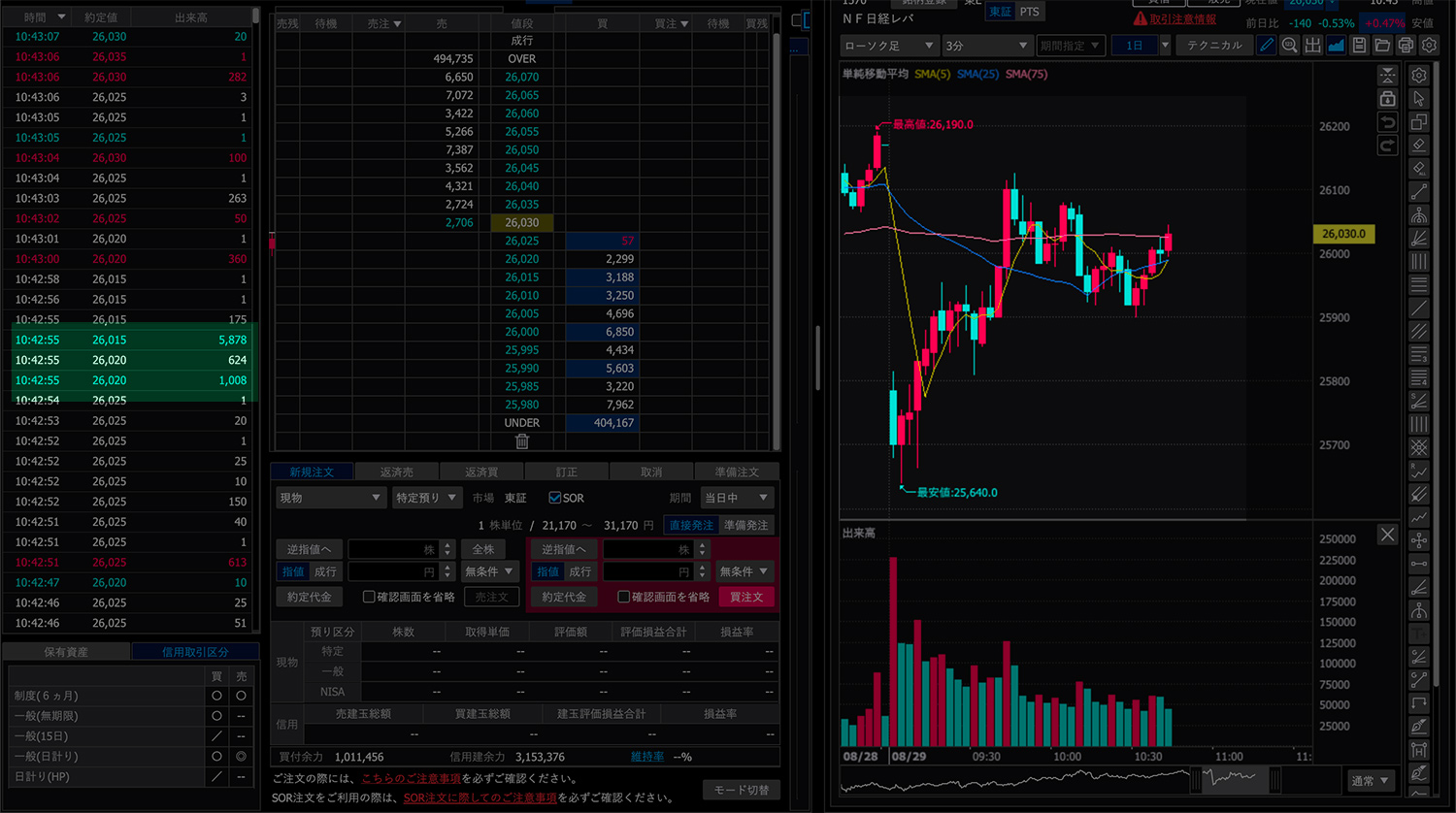Click the chart print icon
The height and width of the screenshot is (813, 1456).
[1406, 46]
